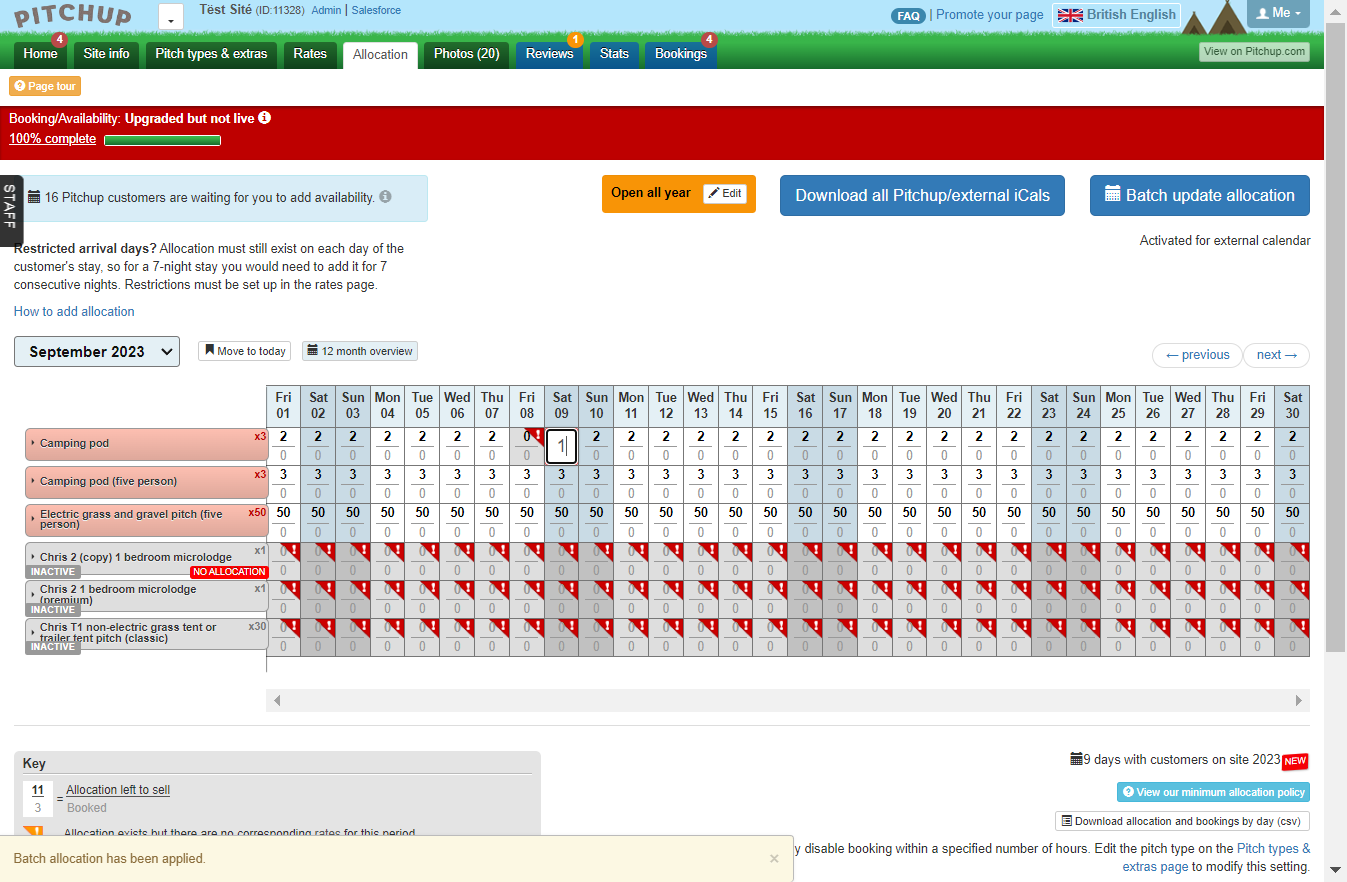Click the info icon next to 'Upgraded but not live'

(x=265, y=118)
